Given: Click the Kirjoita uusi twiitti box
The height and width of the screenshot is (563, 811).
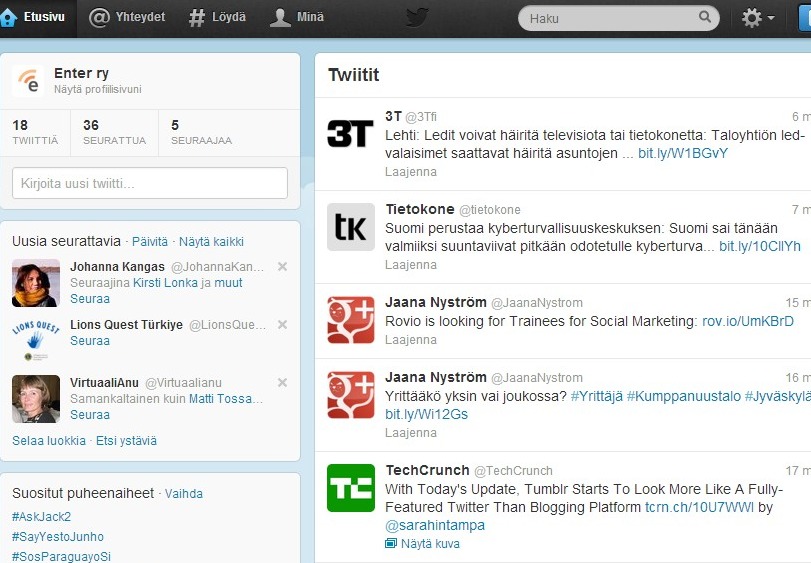Looking at the screenshot, I should pyautogui.click(x=150, y=183).
